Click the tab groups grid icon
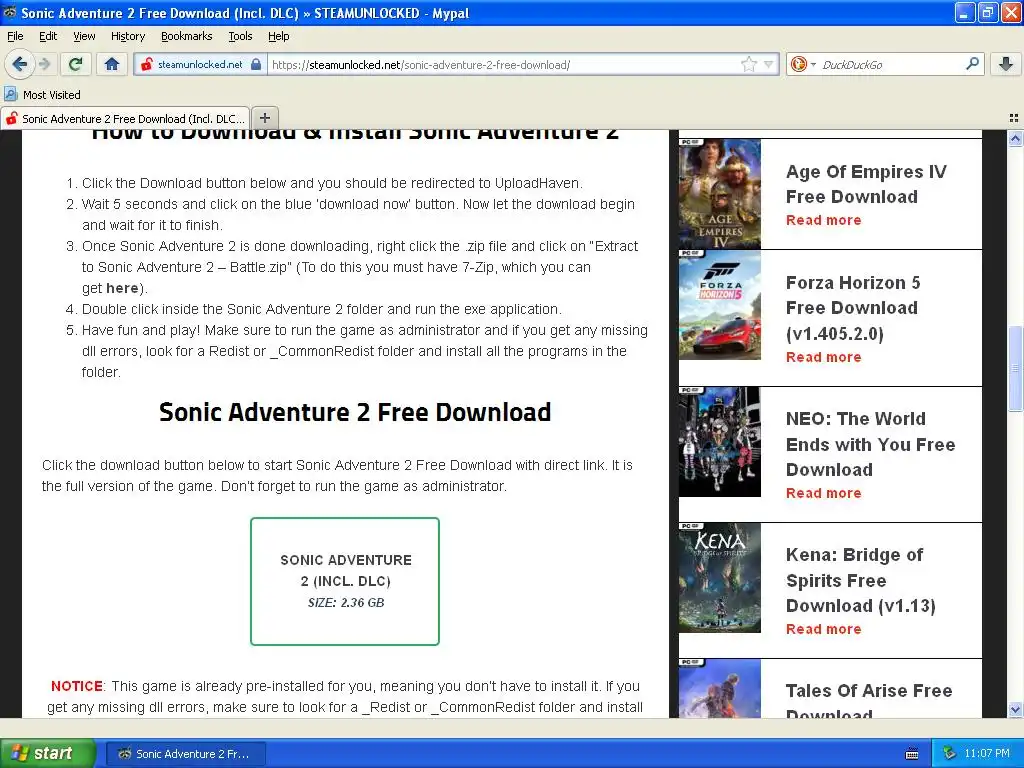Image resolution: width=1024 pixels, height=768 pixels. tap(1014, 118)
